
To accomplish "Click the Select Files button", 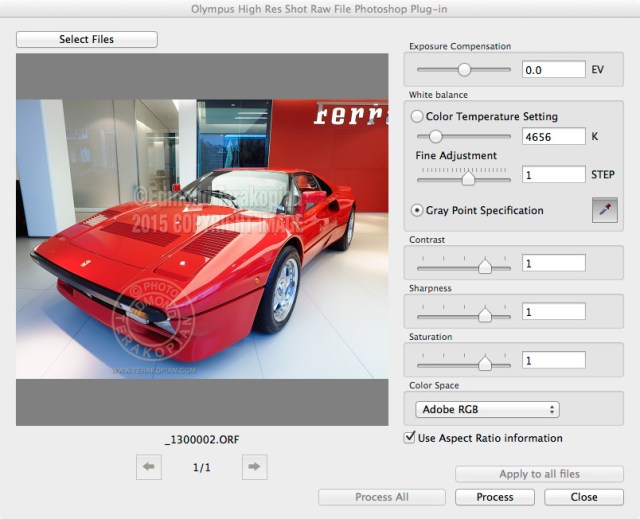I will click(87, 39).
